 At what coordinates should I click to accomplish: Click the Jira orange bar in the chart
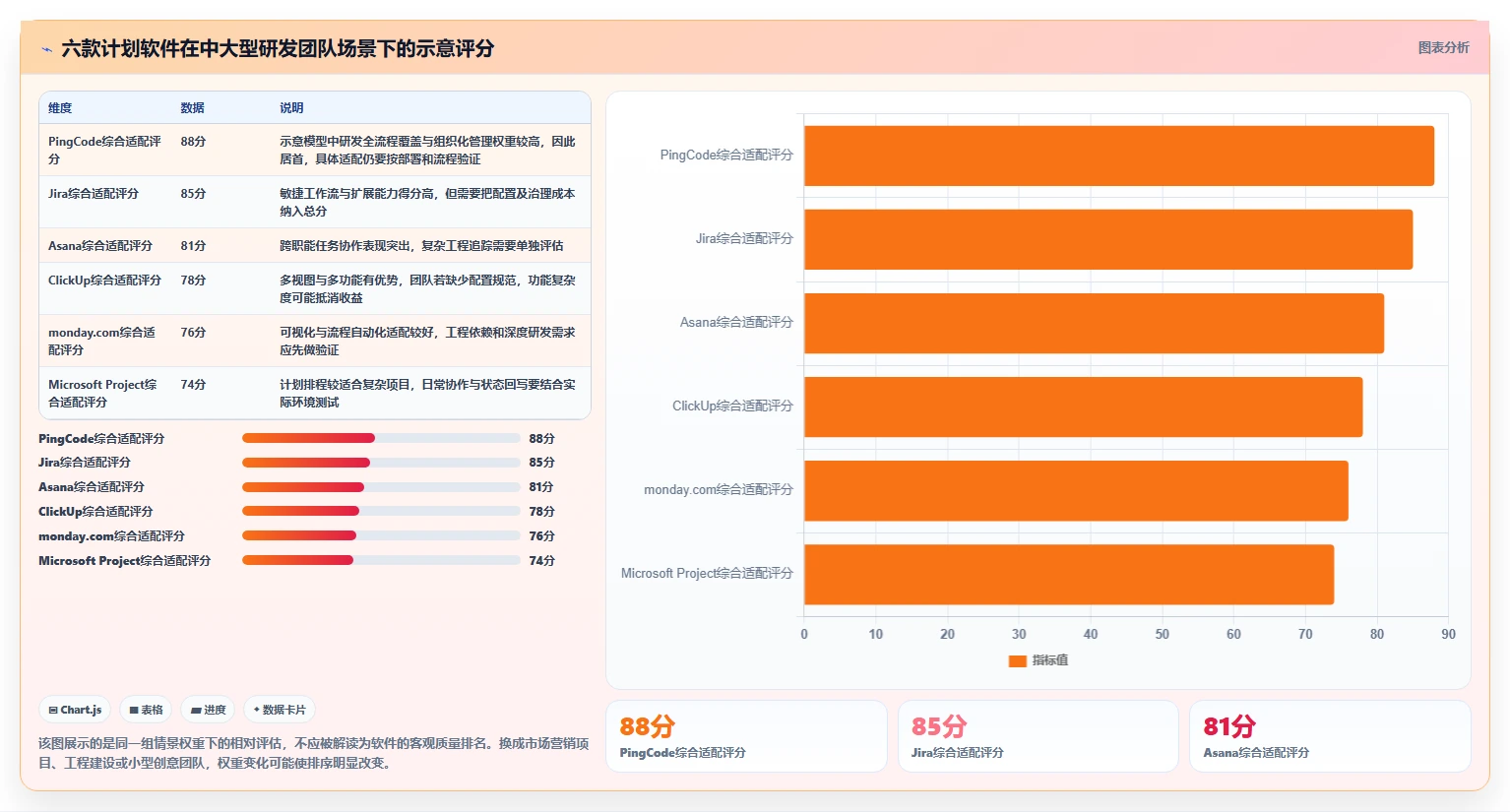point(1108,239)
